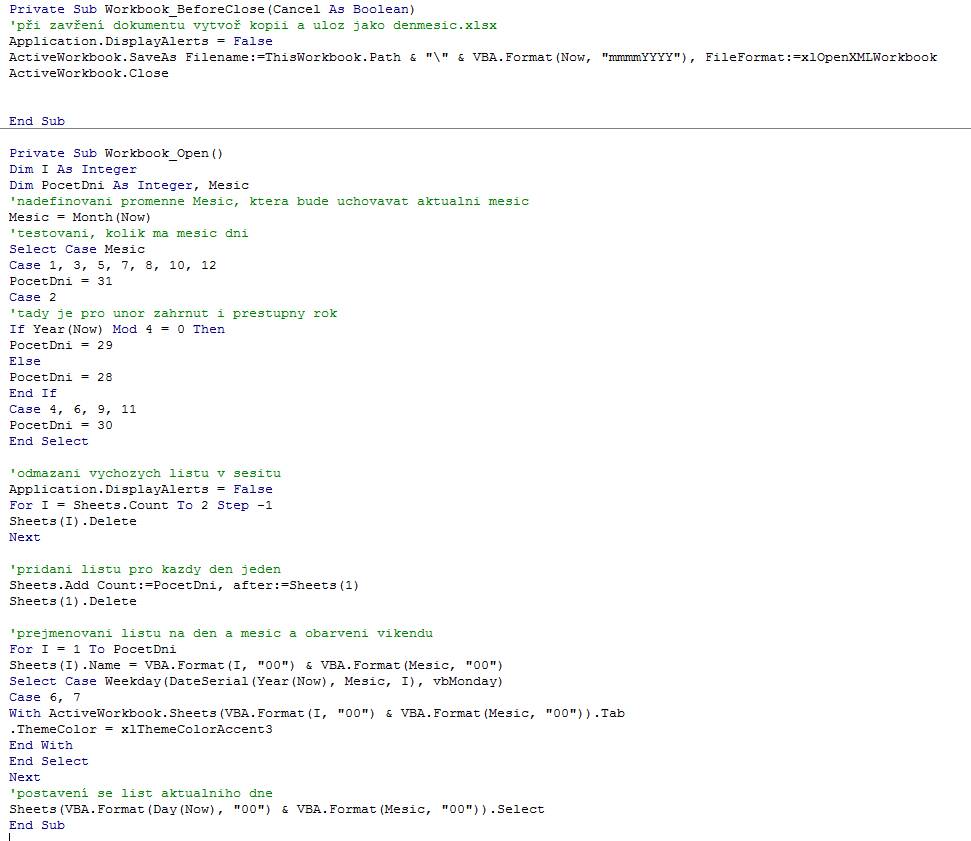
Task: Click the 'ActiveWorkbook.SaveAs Filename' line
Action: click(x=473, y=57)
